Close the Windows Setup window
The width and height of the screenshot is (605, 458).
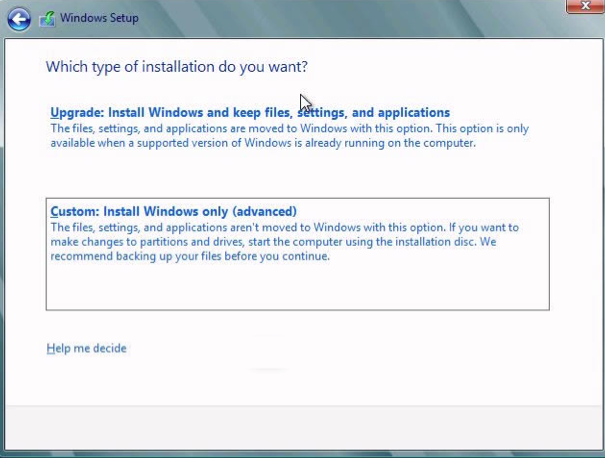582,7
